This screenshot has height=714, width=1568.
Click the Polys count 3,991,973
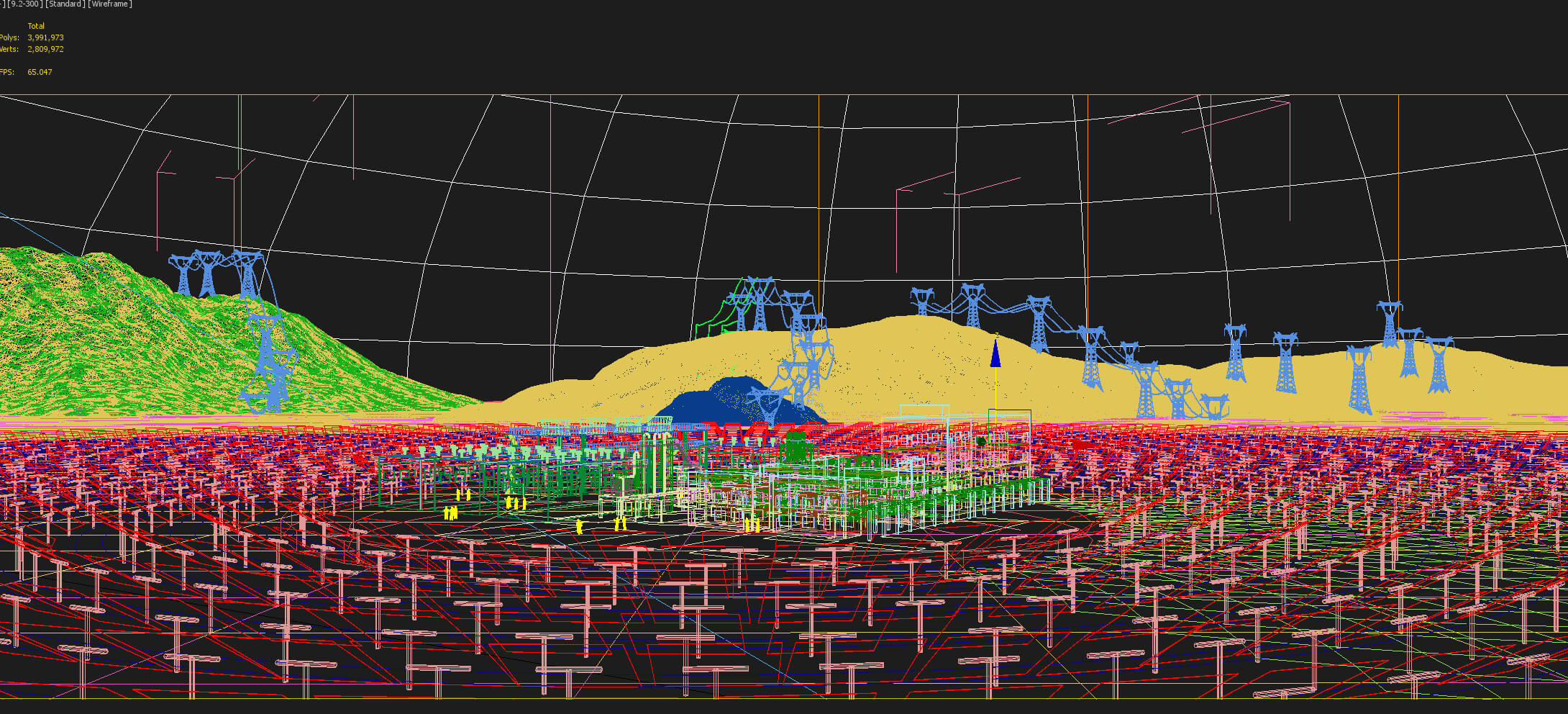[45, 37]
